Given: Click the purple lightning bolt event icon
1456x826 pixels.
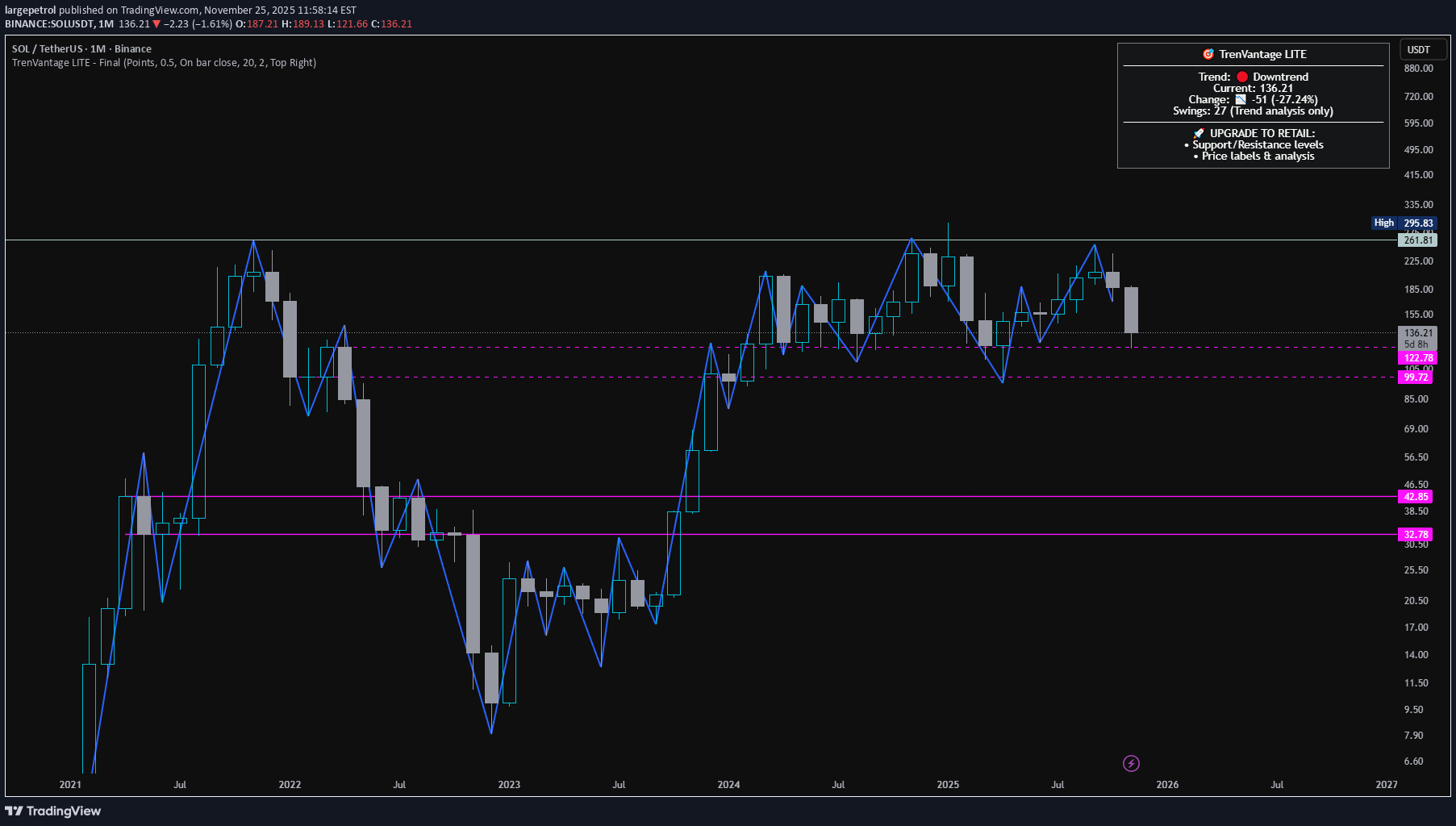Looking at the screenshot, I should [x=1131, y=763].
